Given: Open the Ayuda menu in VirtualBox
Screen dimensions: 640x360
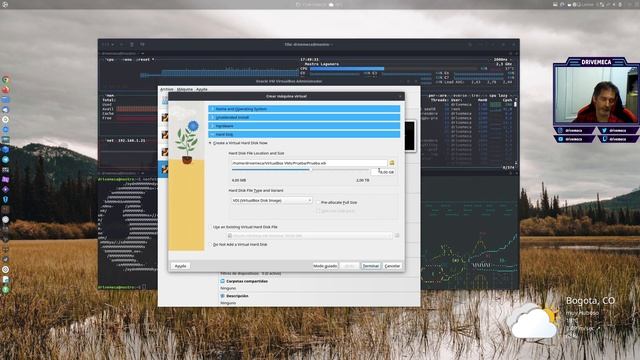Looking at the screenshot, I should click(202, 89).
